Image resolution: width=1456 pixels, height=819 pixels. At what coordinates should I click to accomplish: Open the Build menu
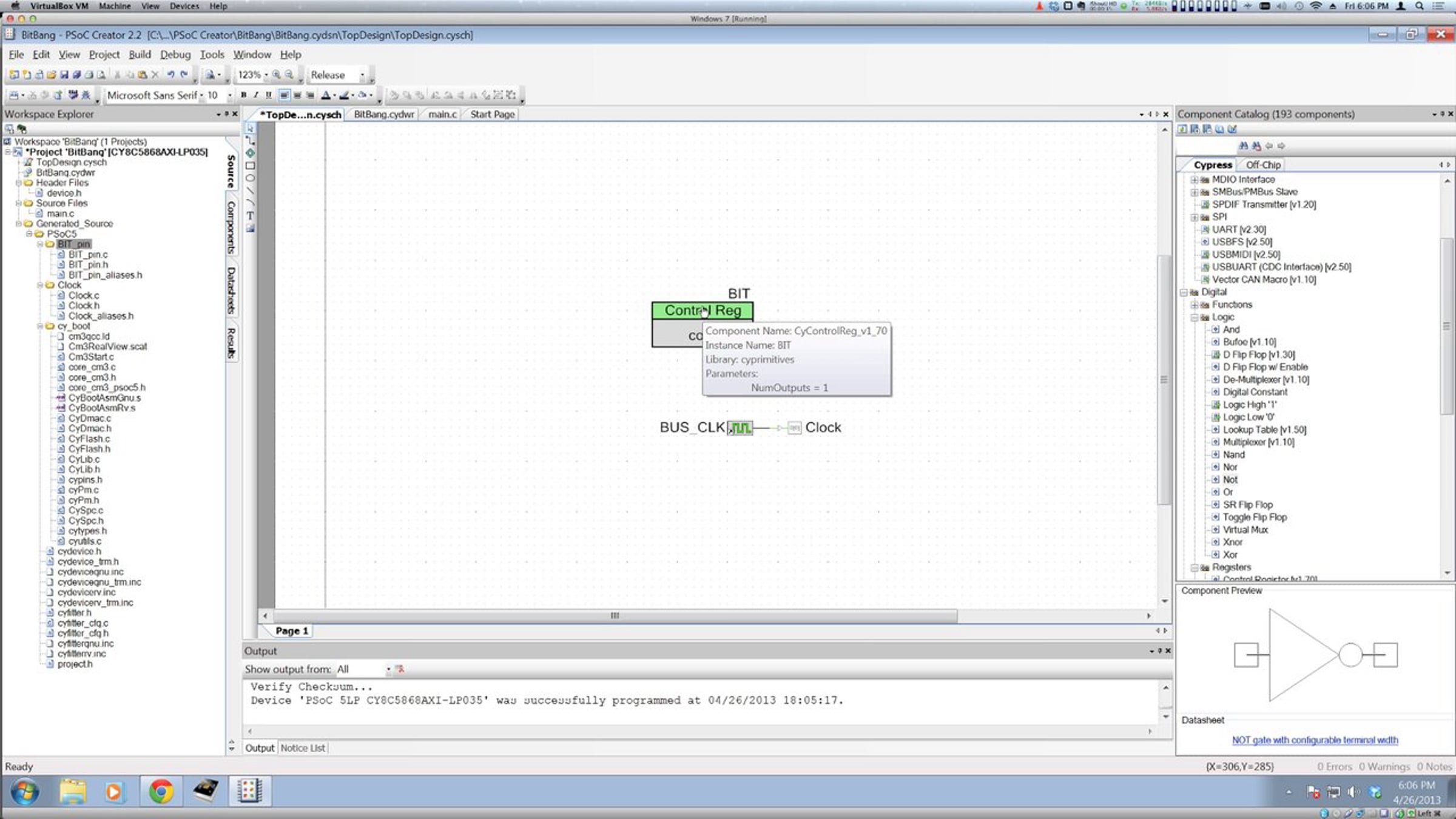coord(140,55)
